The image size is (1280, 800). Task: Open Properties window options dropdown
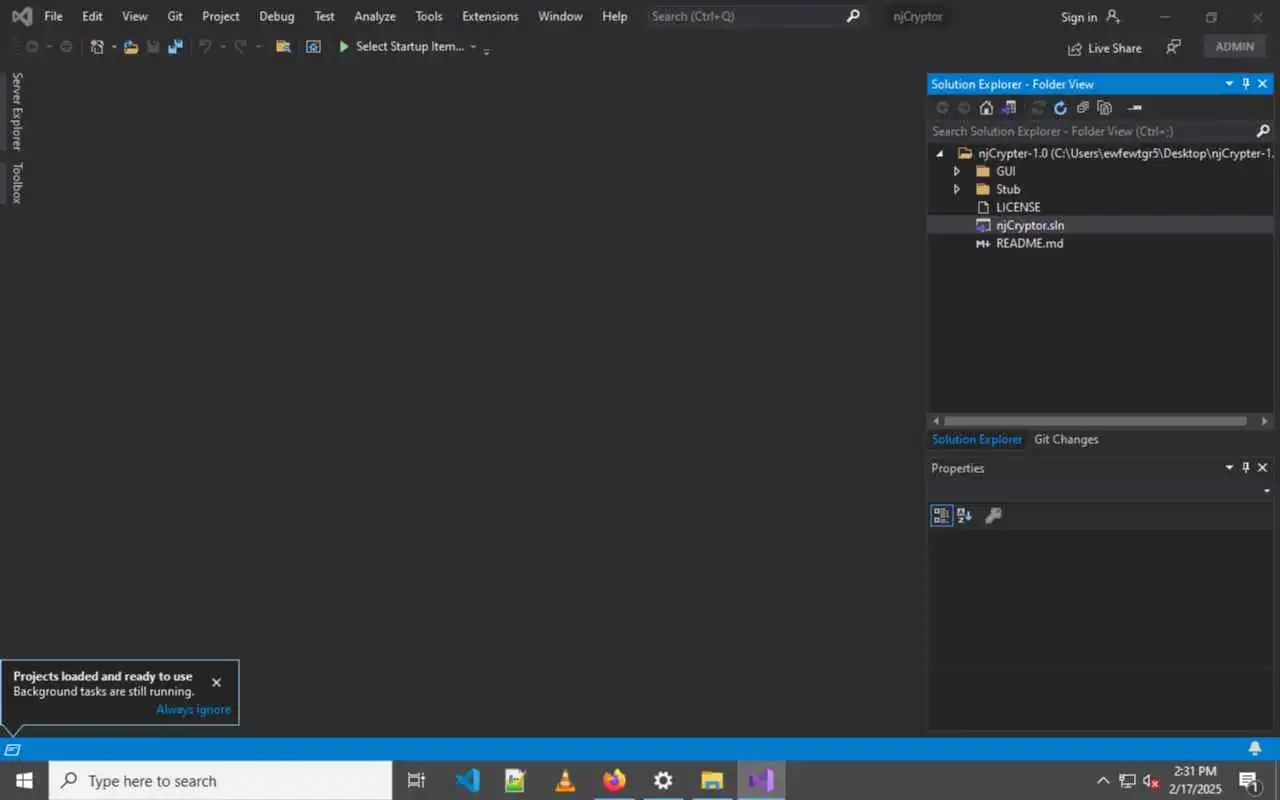1229,468
